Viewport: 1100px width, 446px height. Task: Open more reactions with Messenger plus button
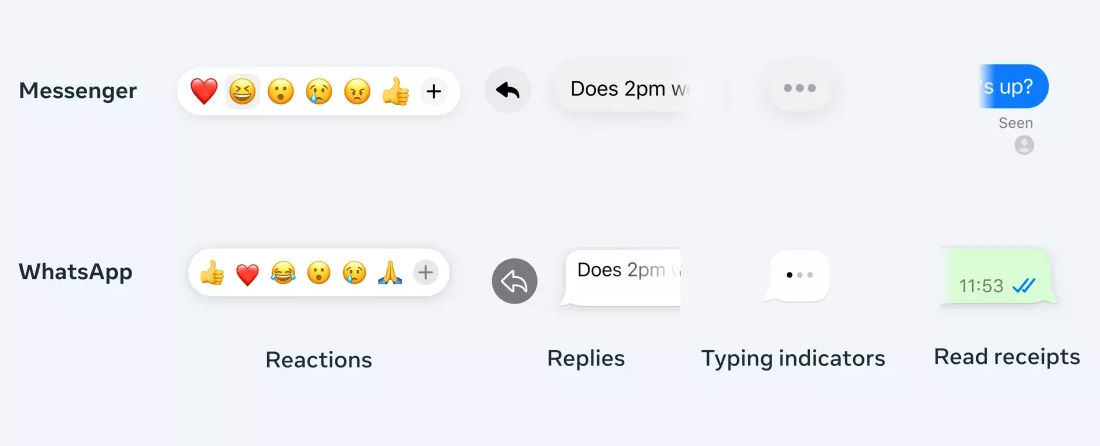[433, 92]
